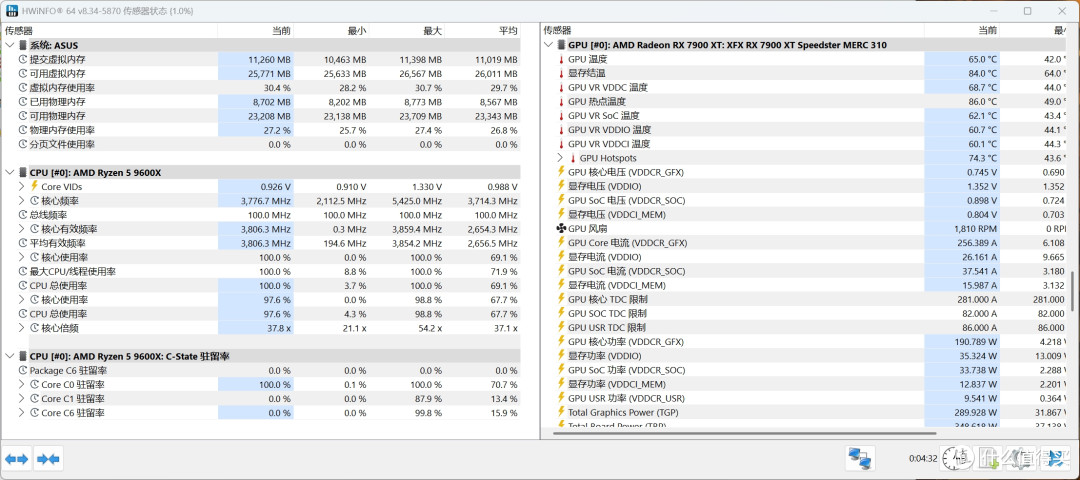Select the 可用虚拟内存 row label
The image size is (1080, 480).
click(x=57, y=73)
